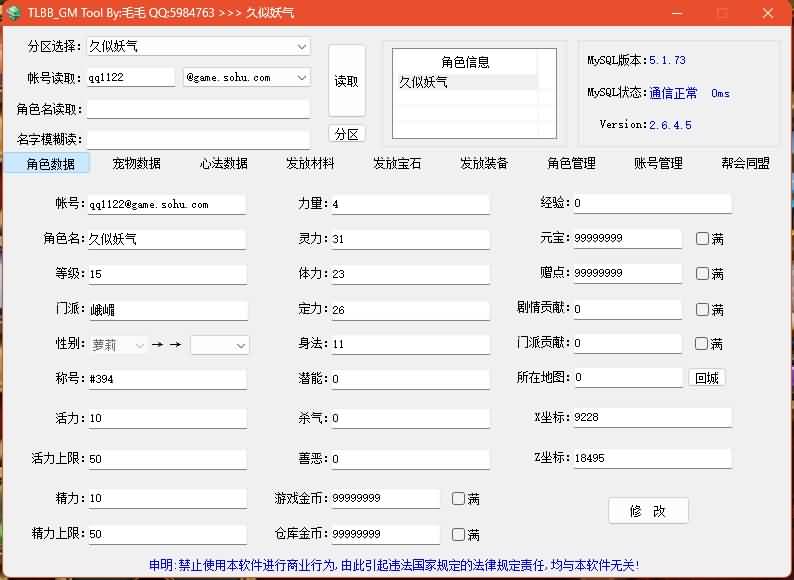Click the 通信正常 status text
This screenshot has height=580, width=794.
(x=673, y=93)
